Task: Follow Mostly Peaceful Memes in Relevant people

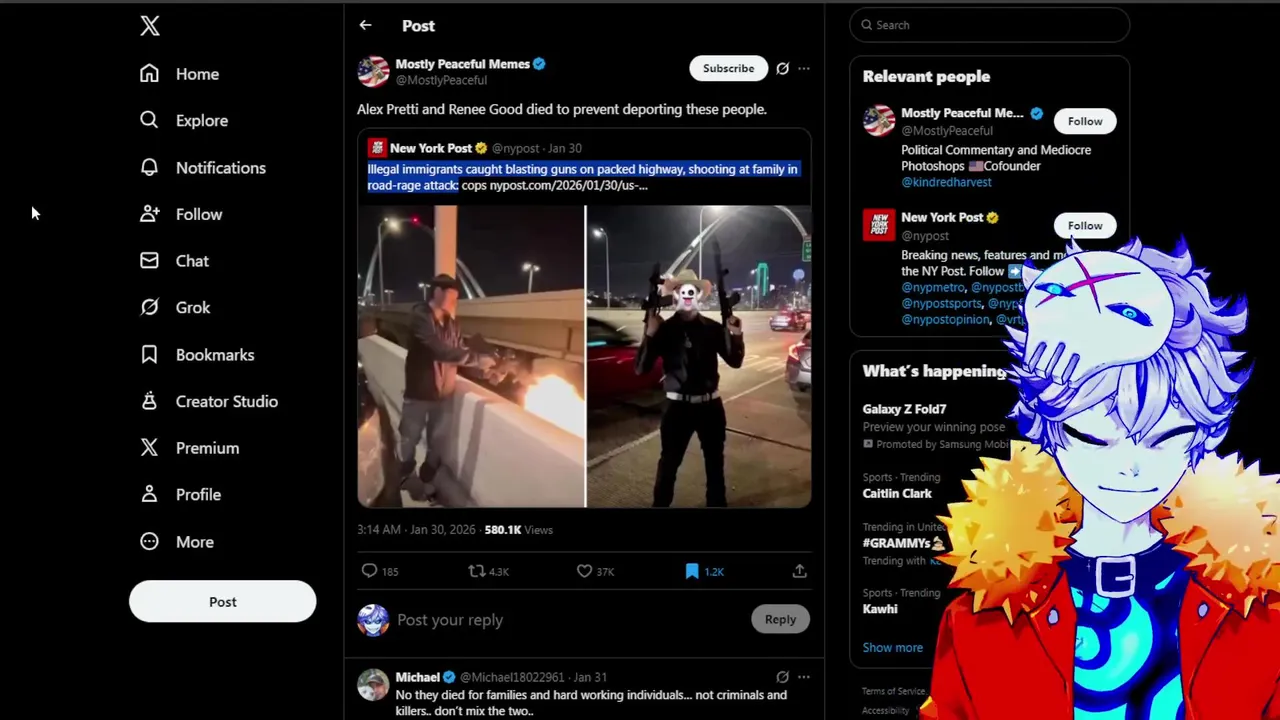Action: [1085, 121]
